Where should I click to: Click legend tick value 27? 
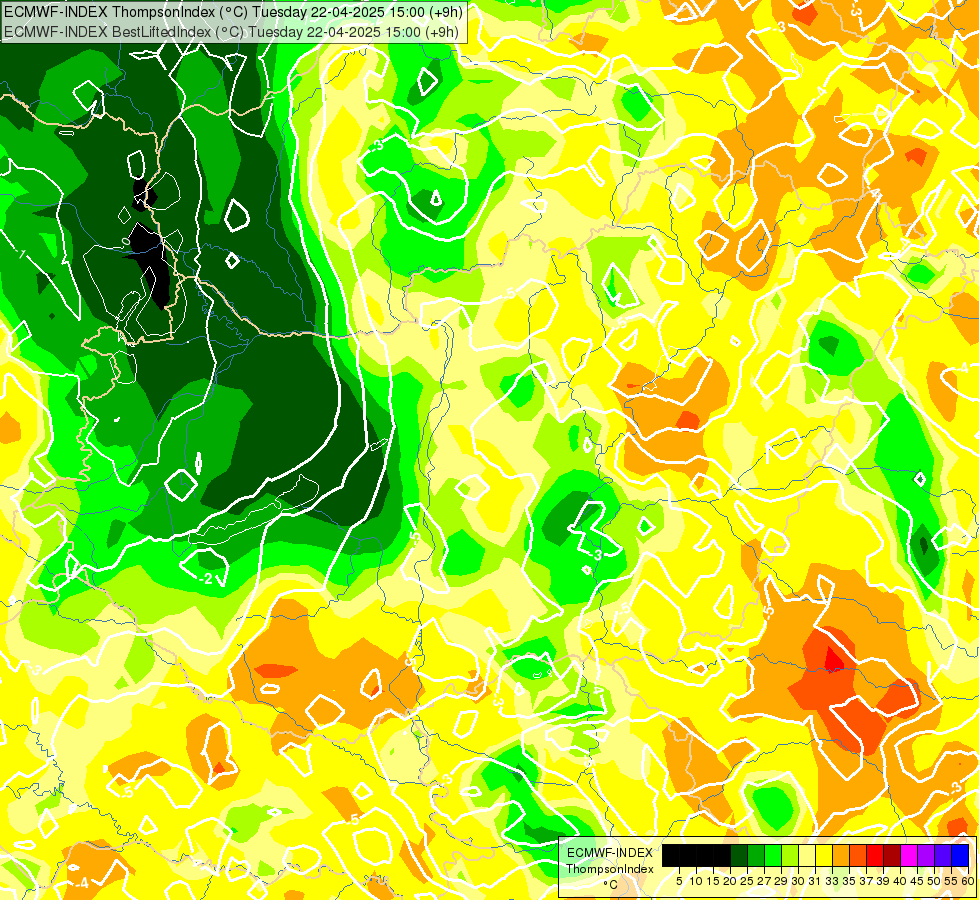[x=764, y=881]
